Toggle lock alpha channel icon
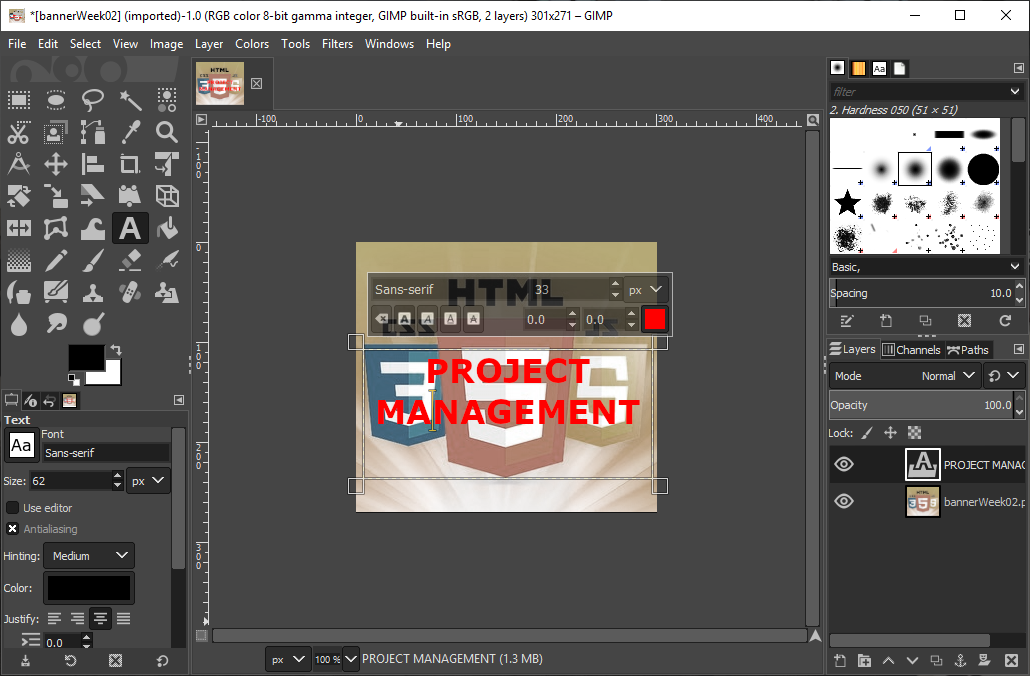This screenshot has height=676, width=1030. click(914, 432)
